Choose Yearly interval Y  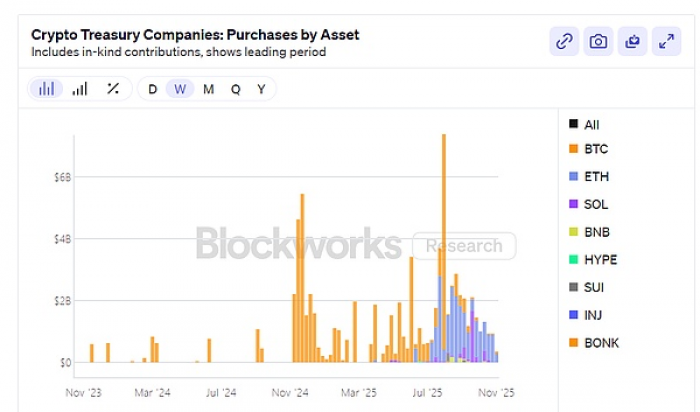(x=261, y=89)
